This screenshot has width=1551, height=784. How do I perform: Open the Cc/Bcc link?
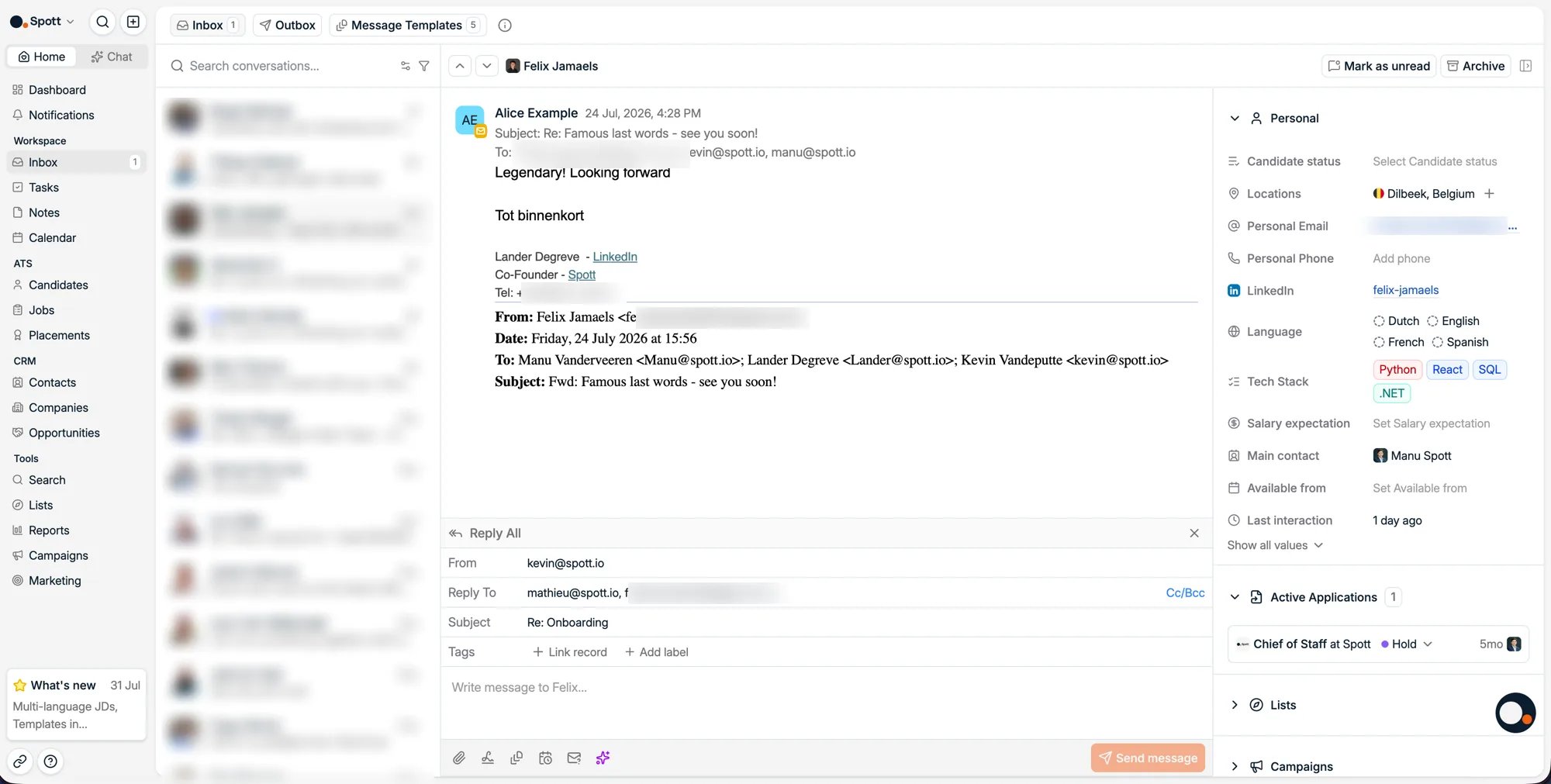pos(1185,592)
